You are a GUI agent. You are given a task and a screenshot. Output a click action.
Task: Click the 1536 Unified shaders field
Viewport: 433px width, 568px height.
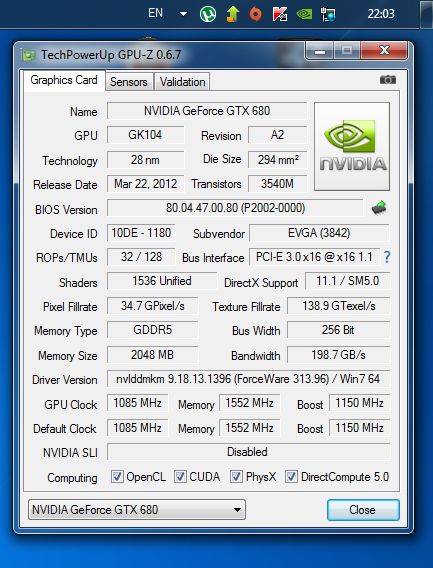[x=162, y=281]
